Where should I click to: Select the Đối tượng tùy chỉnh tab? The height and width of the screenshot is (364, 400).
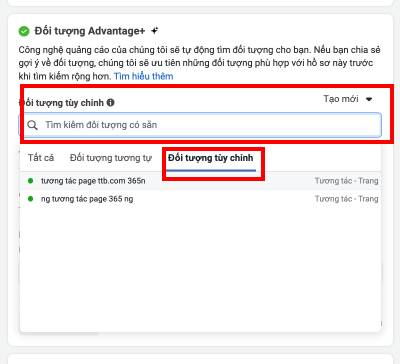tap(211, 158)
